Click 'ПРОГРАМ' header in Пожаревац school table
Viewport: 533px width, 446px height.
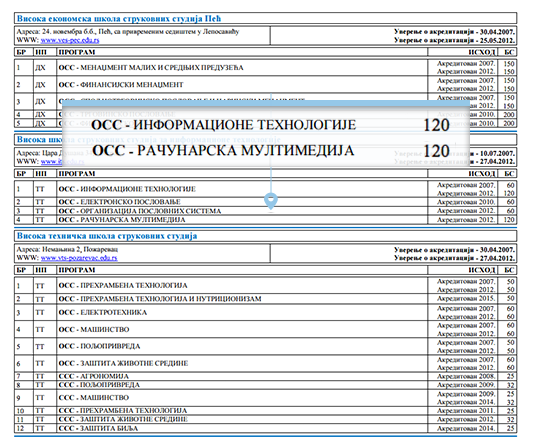(77, 270)
